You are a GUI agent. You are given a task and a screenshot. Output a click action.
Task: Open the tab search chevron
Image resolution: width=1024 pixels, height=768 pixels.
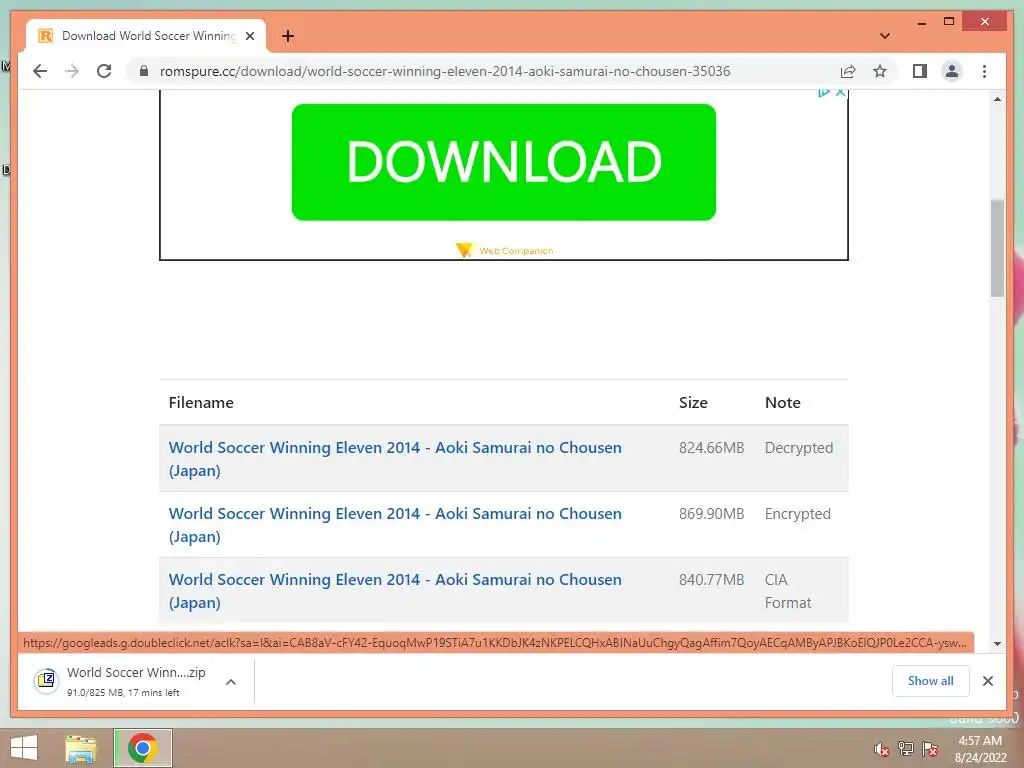click(x=885, y=36)
